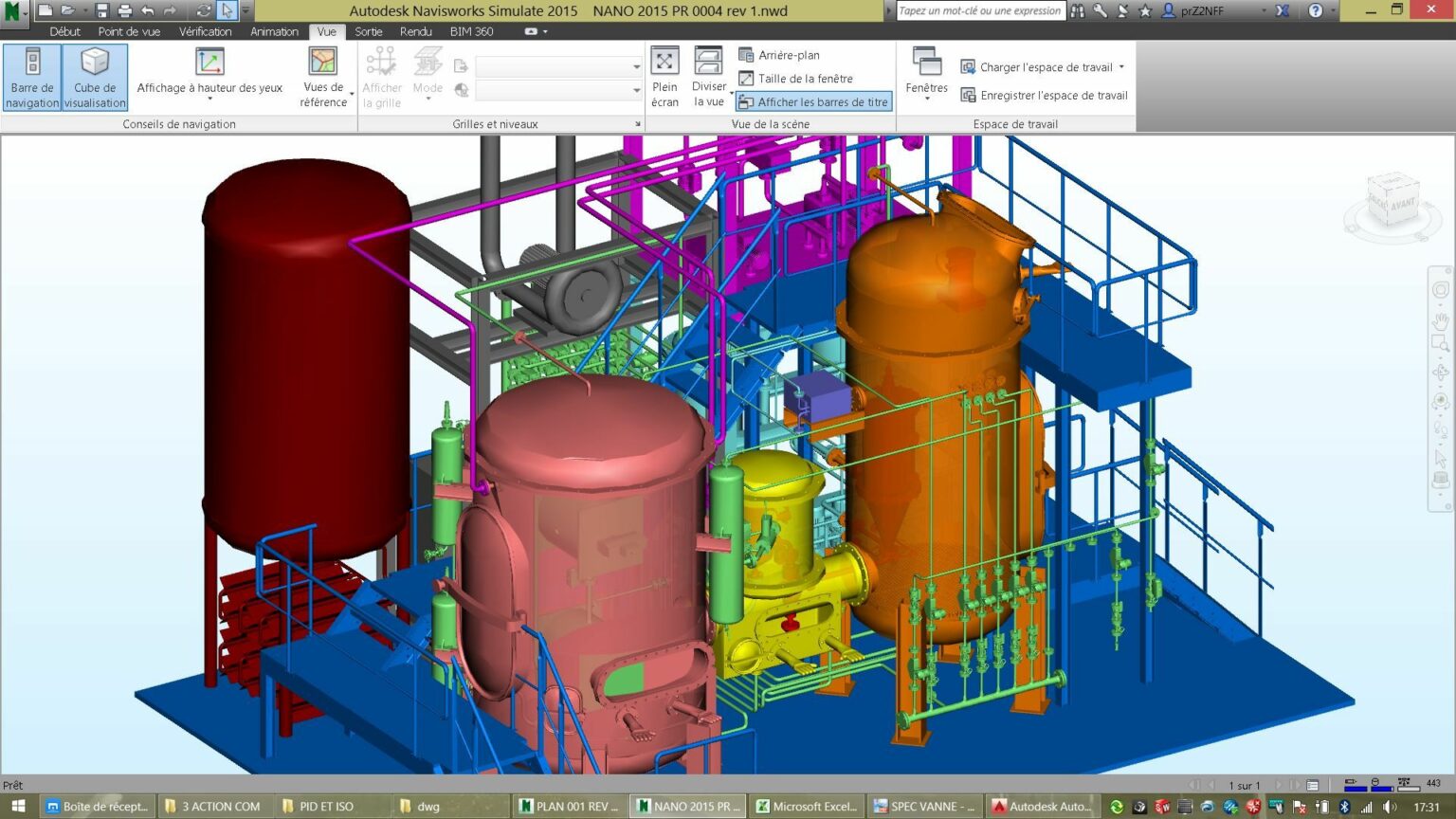Click Plein écran fullscreen button

(x=664, y=78)
